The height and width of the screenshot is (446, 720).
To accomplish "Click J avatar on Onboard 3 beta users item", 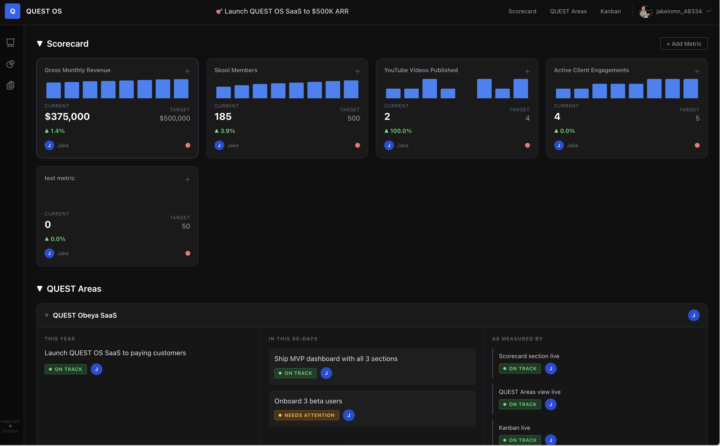I will (x=349, y=415).
